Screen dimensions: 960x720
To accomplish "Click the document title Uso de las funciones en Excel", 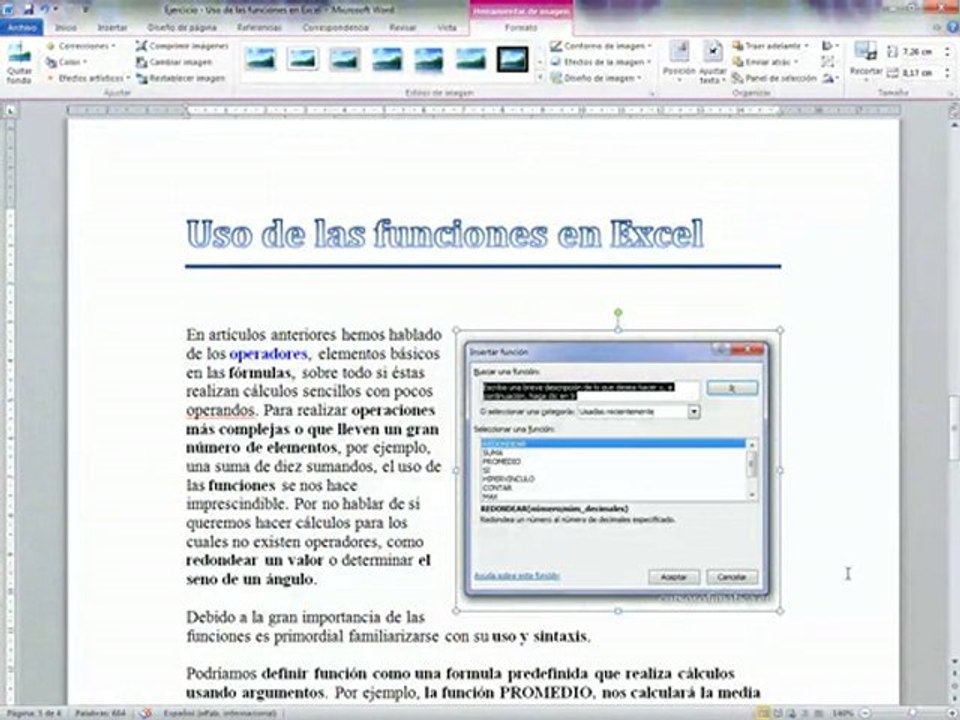I will pyautogui.click(x=445, y=234).
